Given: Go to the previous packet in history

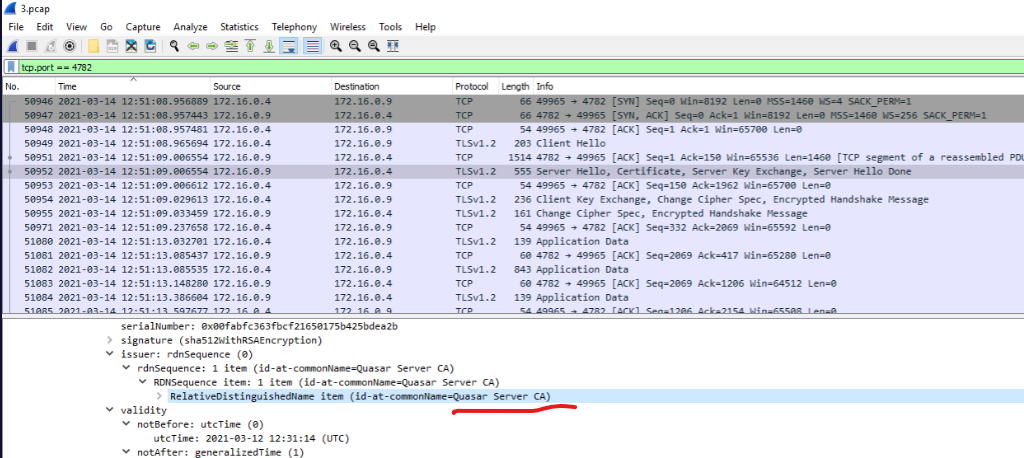Looking at the screenshot, I should pos(193,46).
